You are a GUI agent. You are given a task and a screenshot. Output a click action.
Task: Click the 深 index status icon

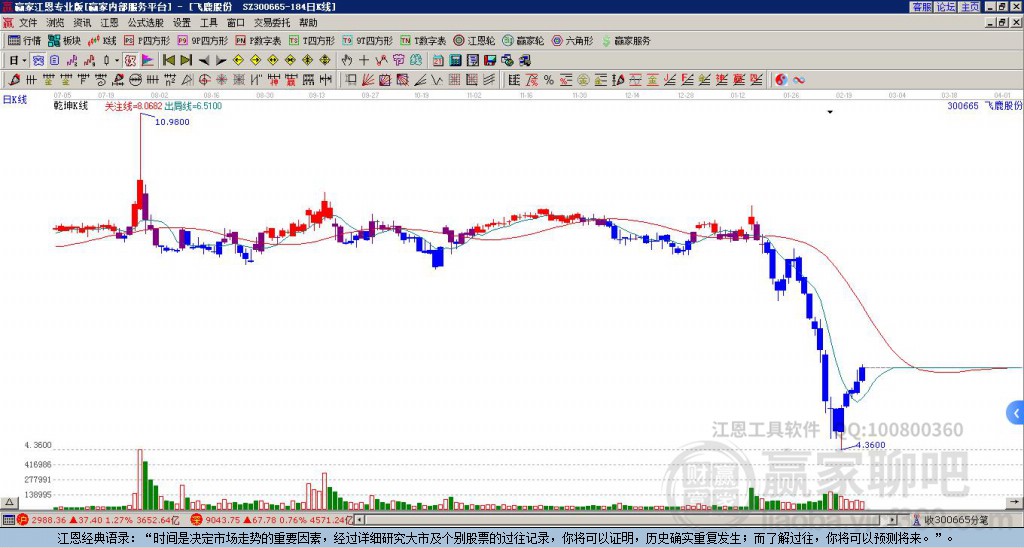(x=197, y=520)
